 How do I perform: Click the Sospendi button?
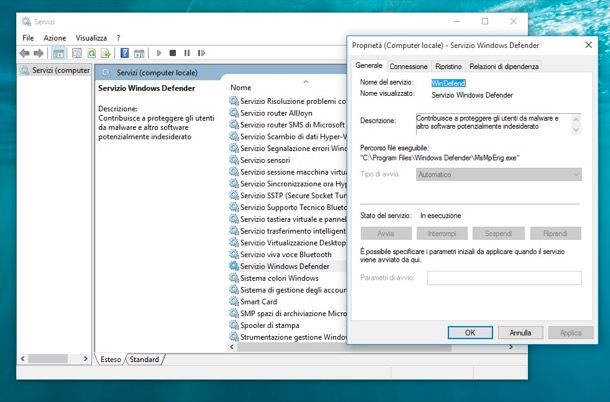(498, 233)
